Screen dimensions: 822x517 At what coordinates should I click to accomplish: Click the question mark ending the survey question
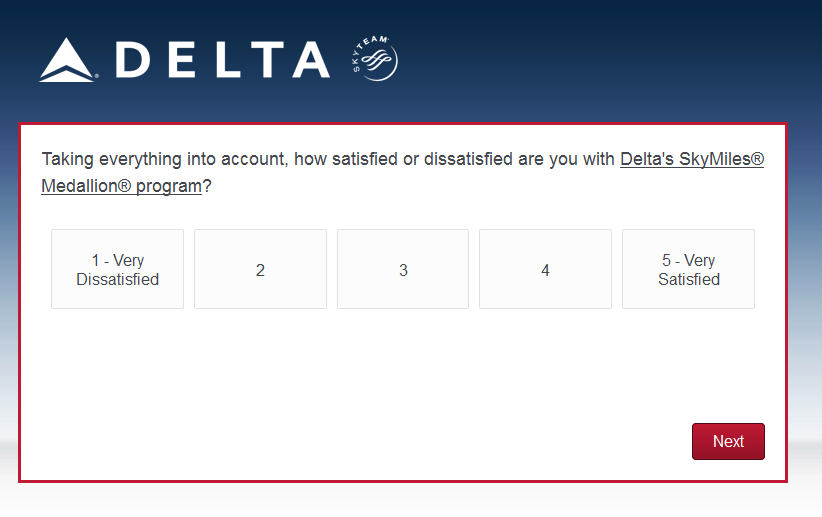pyautogui.click(x=207, y=186)
